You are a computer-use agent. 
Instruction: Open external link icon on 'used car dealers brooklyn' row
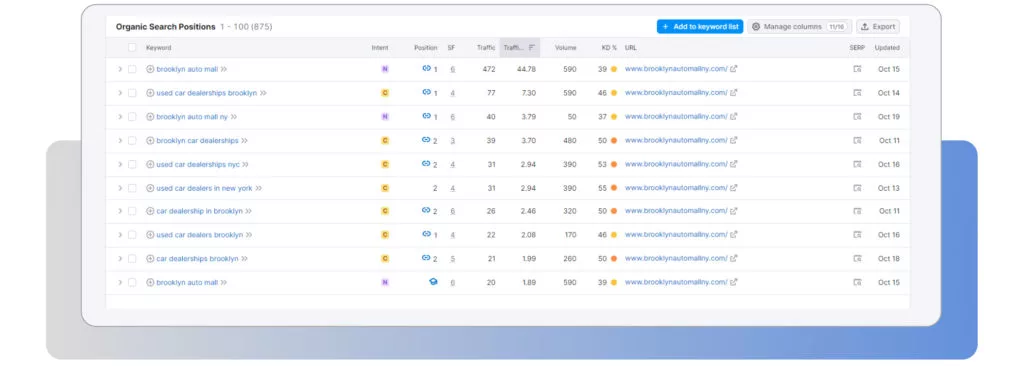(x=733, y=235)
